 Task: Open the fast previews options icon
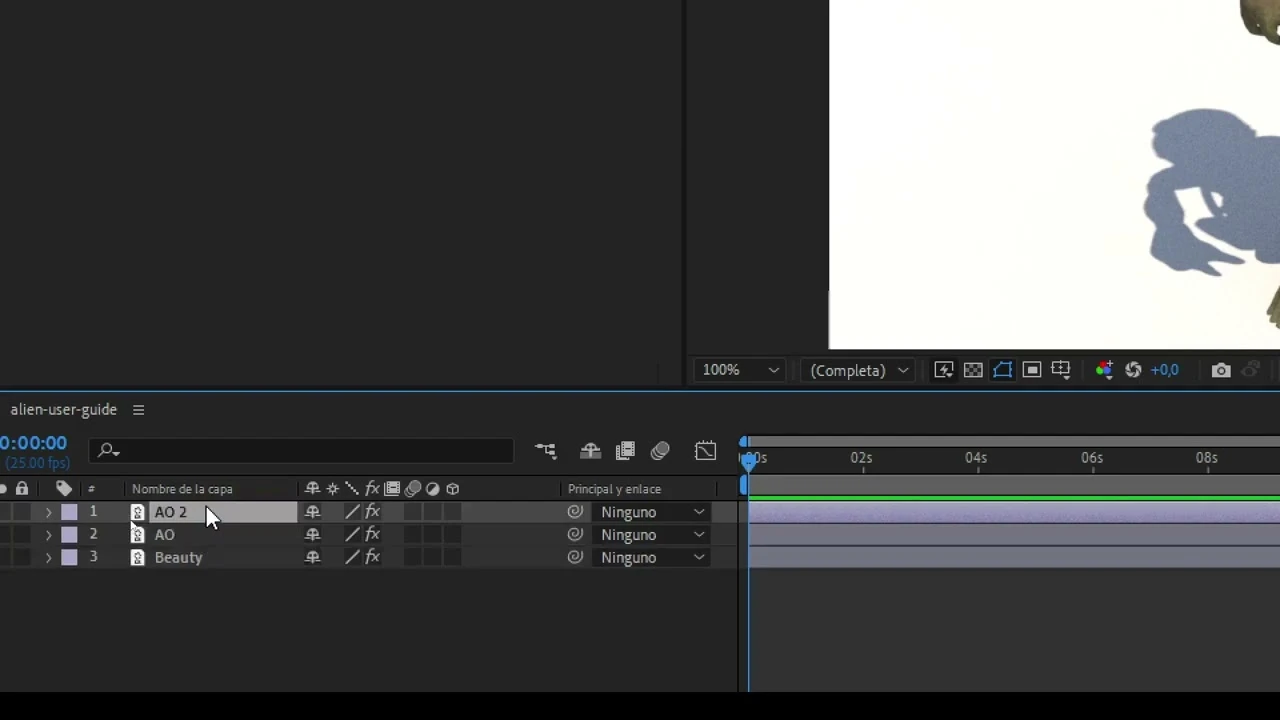[x=943, y=370]
